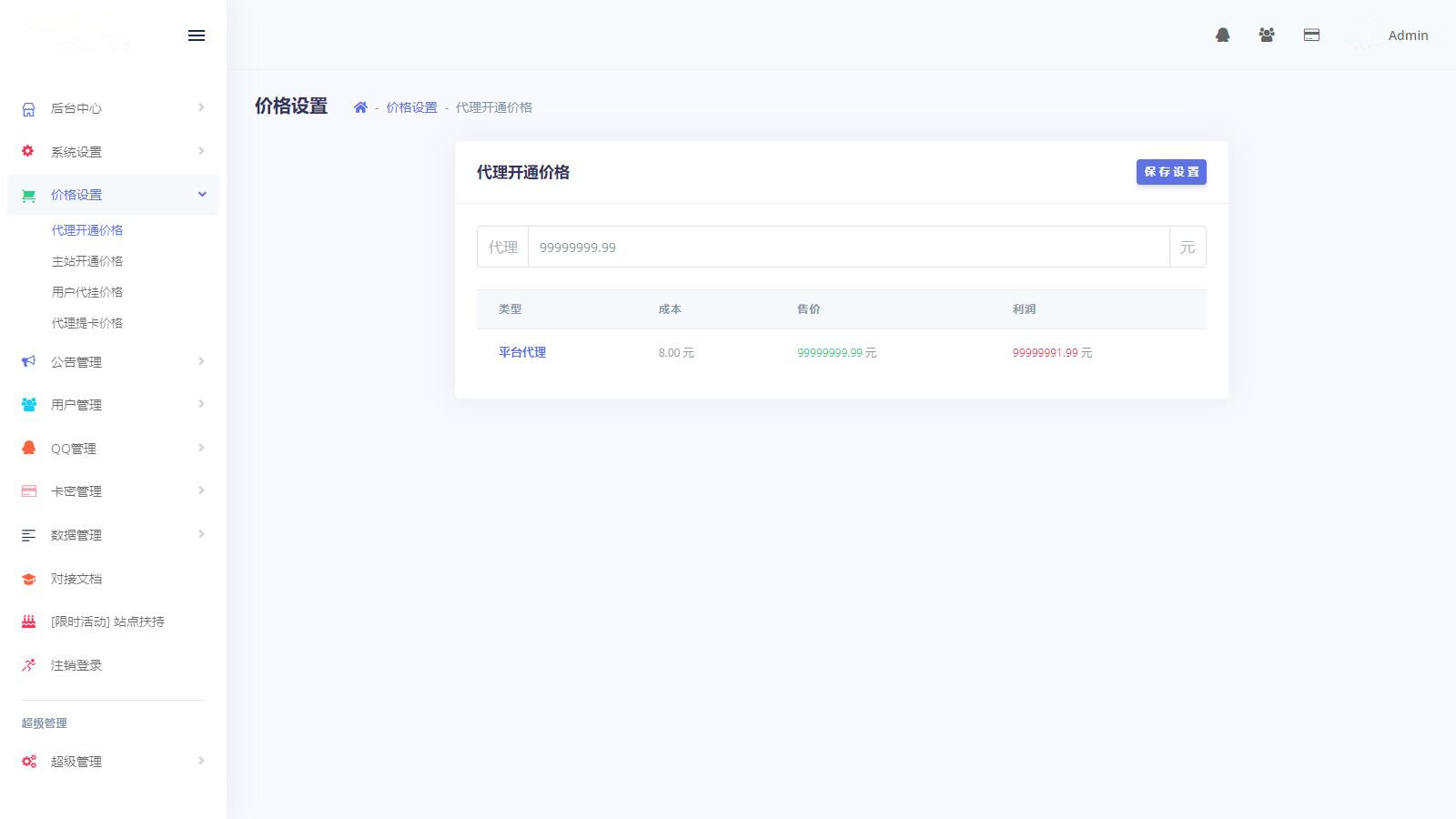Click the 价格设置 page heading

291,106
